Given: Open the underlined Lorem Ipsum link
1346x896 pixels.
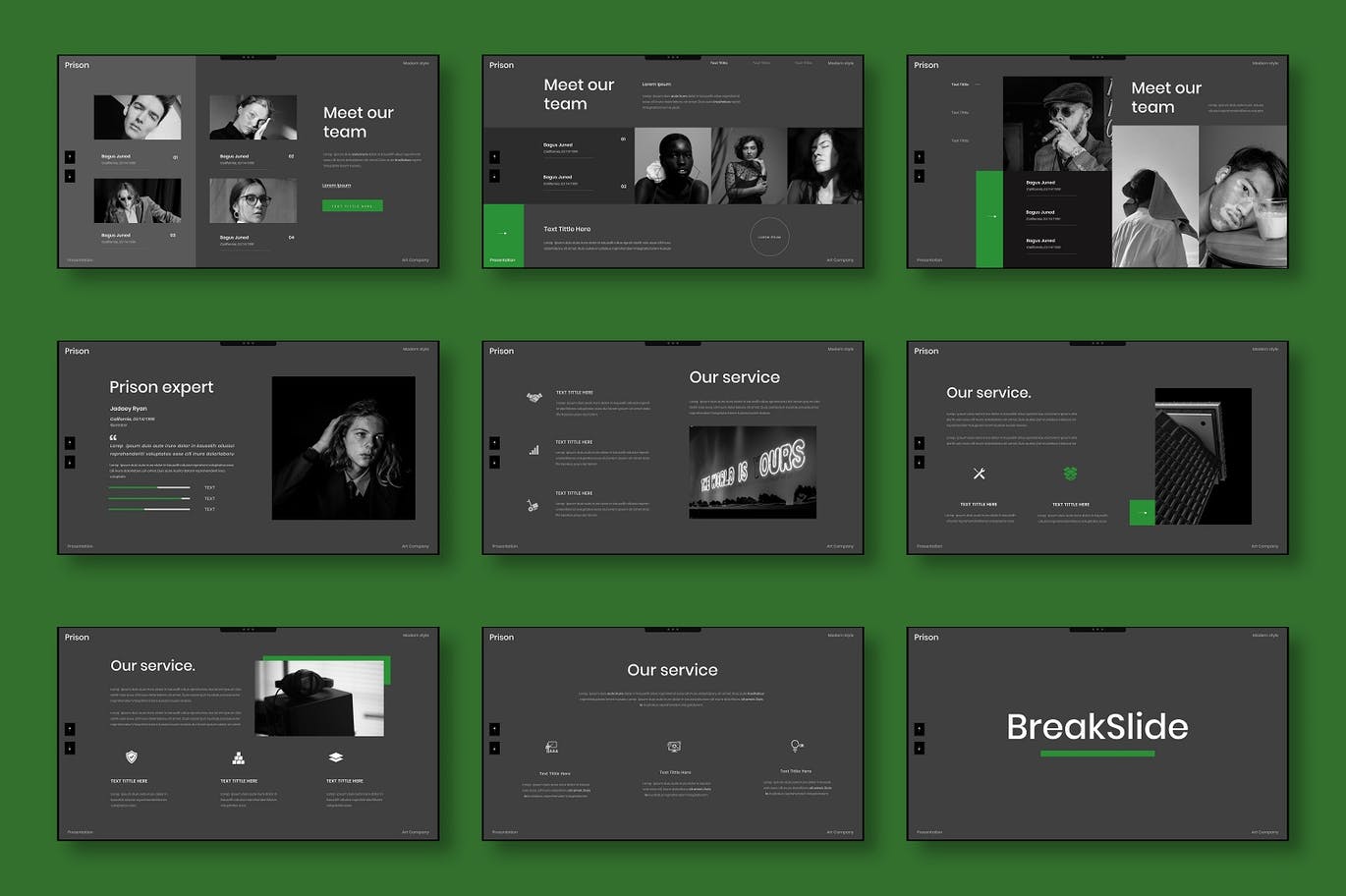Looking at the screenshot, I should pos(337,185).
